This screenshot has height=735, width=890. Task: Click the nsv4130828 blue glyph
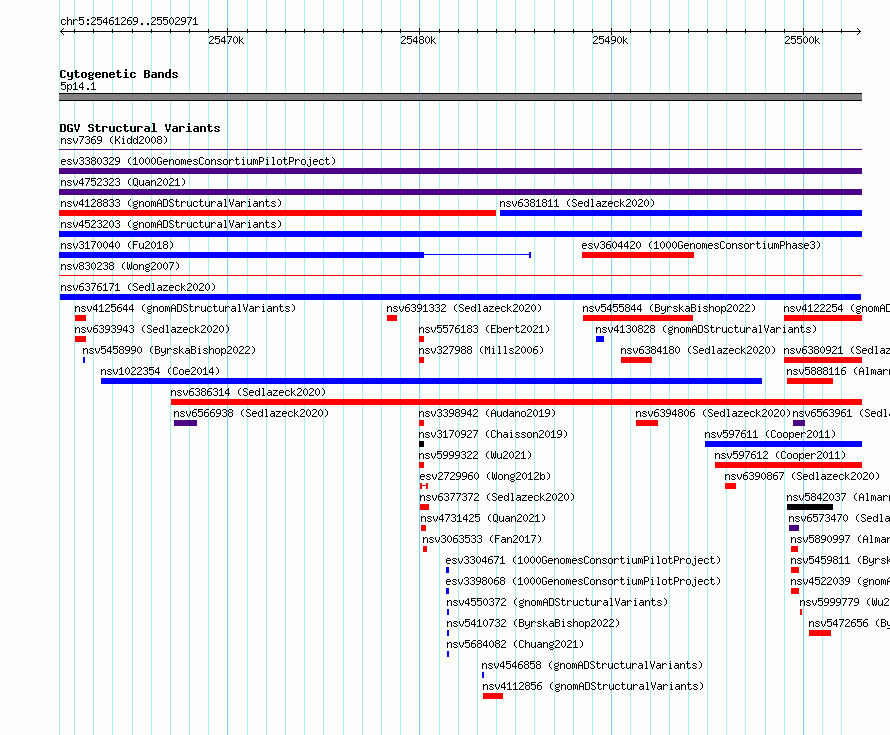click(x=600, y=339)
